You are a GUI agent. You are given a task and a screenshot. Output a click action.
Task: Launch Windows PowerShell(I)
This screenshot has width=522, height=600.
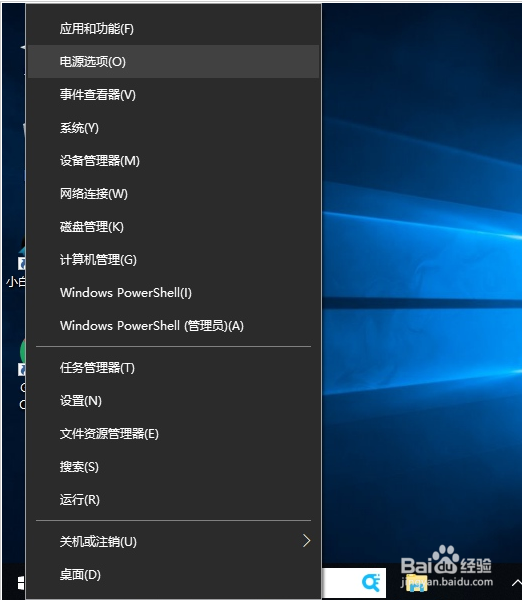tap(173, 293)
